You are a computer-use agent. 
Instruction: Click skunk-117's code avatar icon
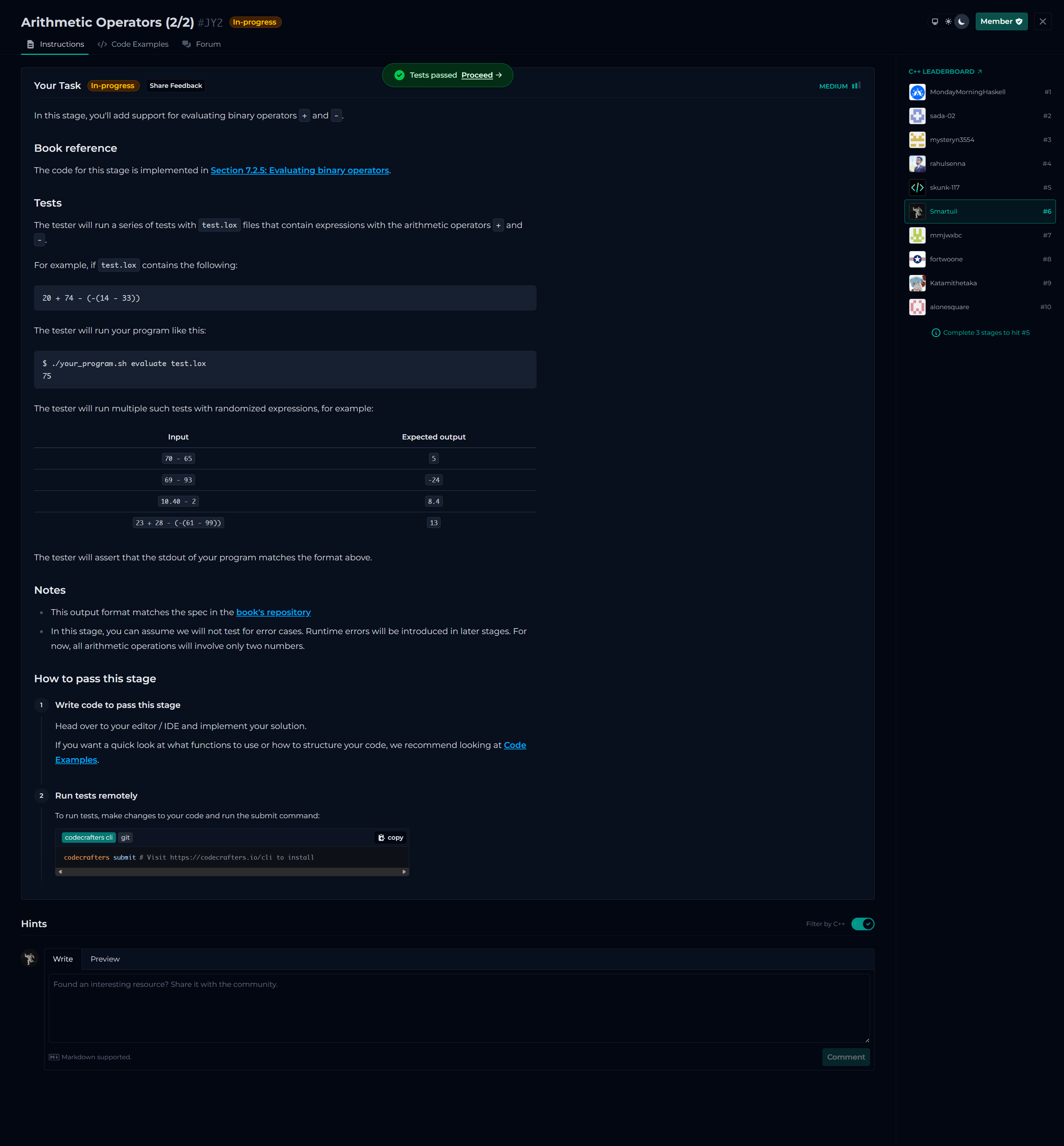(917, 188)
